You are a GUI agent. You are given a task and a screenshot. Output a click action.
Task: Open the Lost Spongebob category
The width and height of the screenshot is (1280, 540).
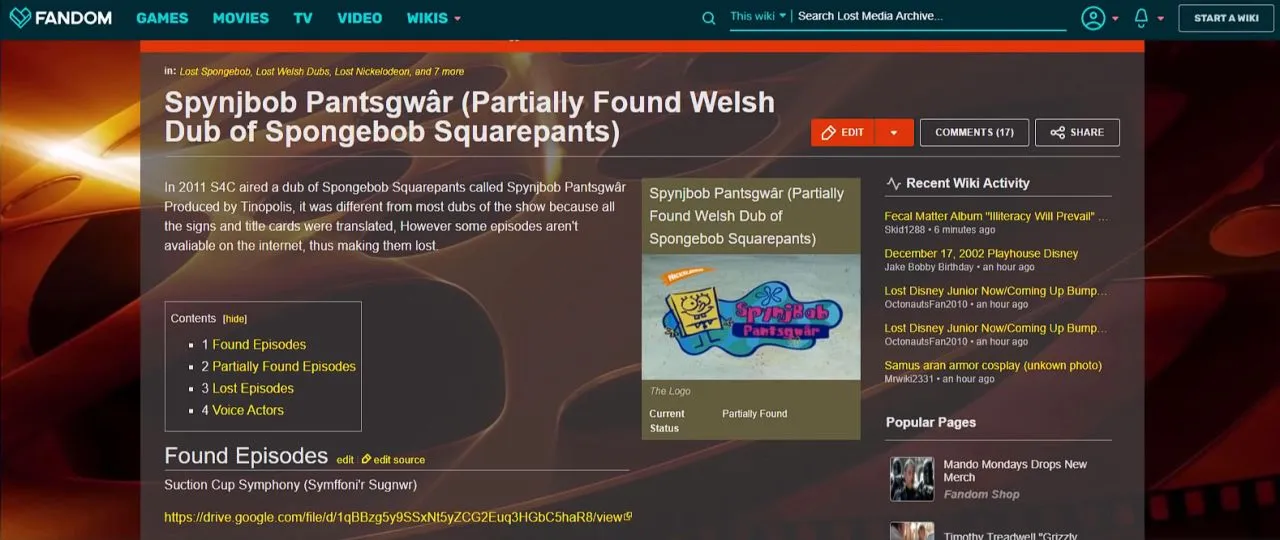point(215,72)
